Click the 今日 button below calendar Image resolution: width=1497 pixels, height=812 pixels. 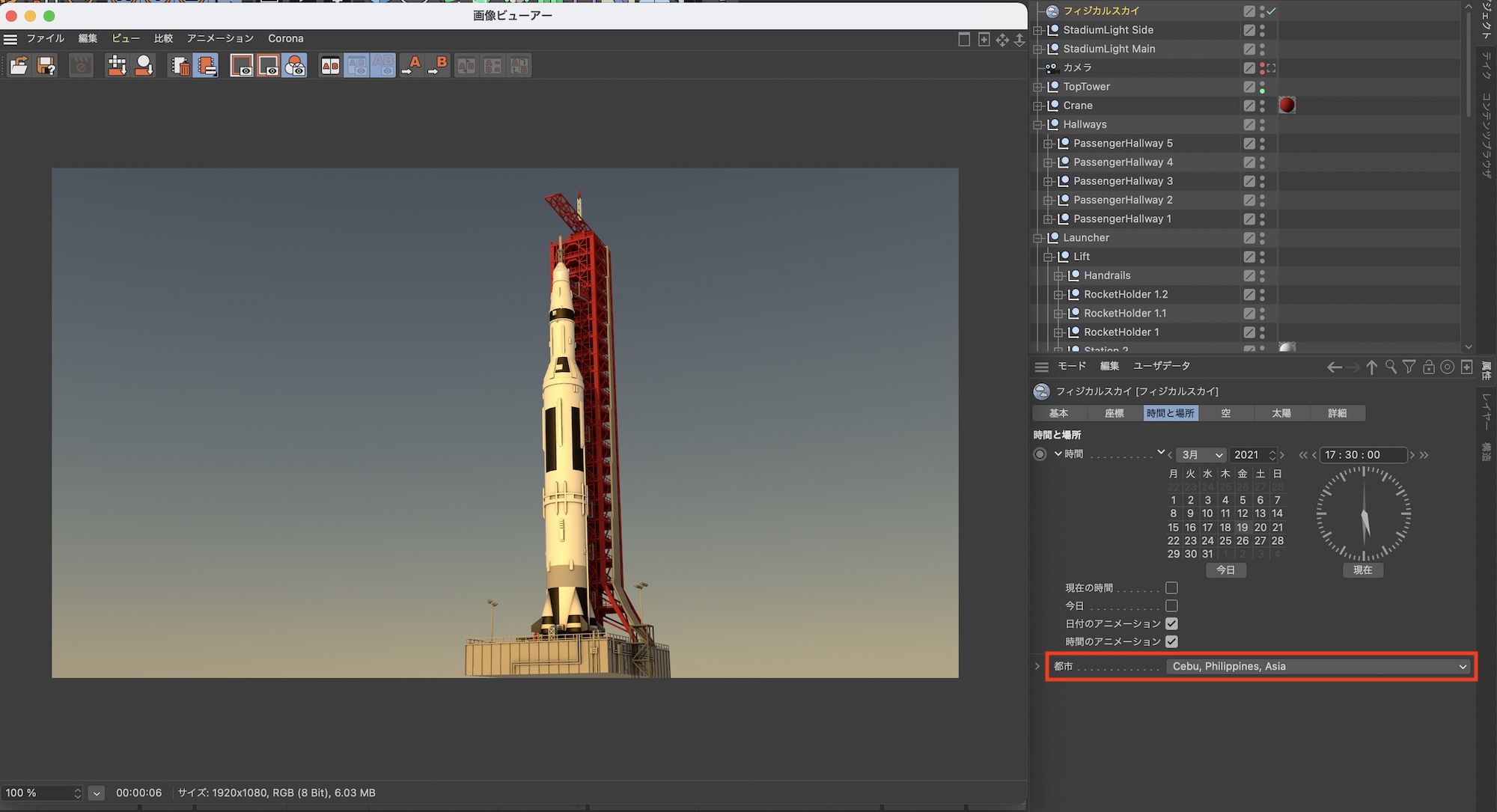coord(1225,570)
